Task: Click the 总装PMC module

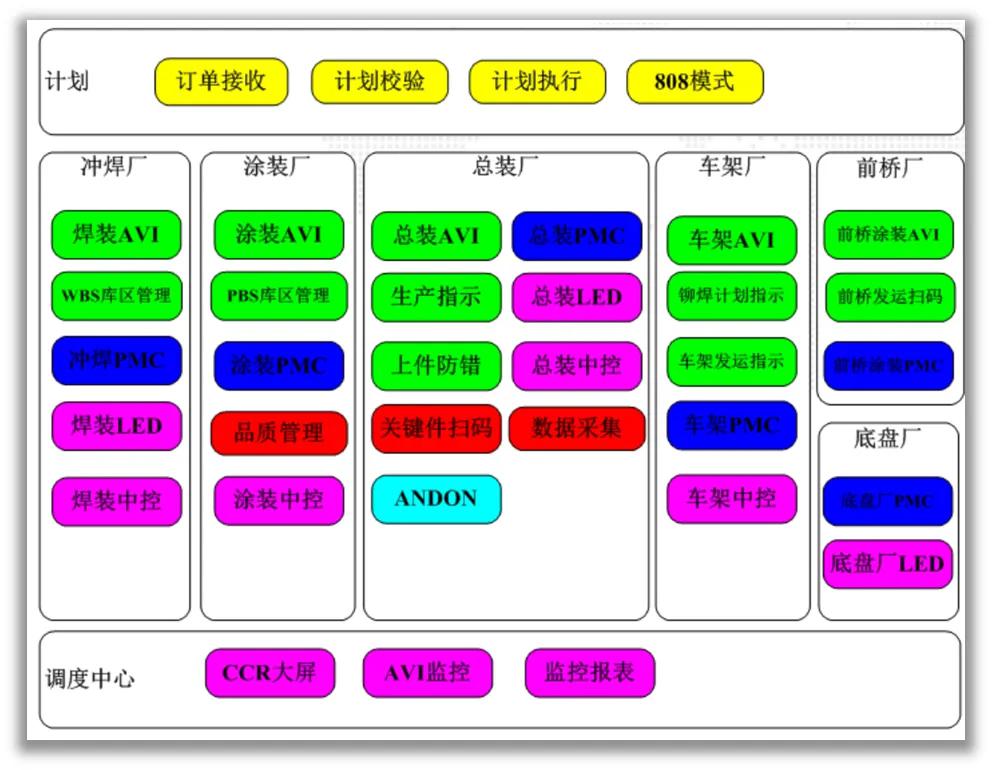Action: point(578,236)
